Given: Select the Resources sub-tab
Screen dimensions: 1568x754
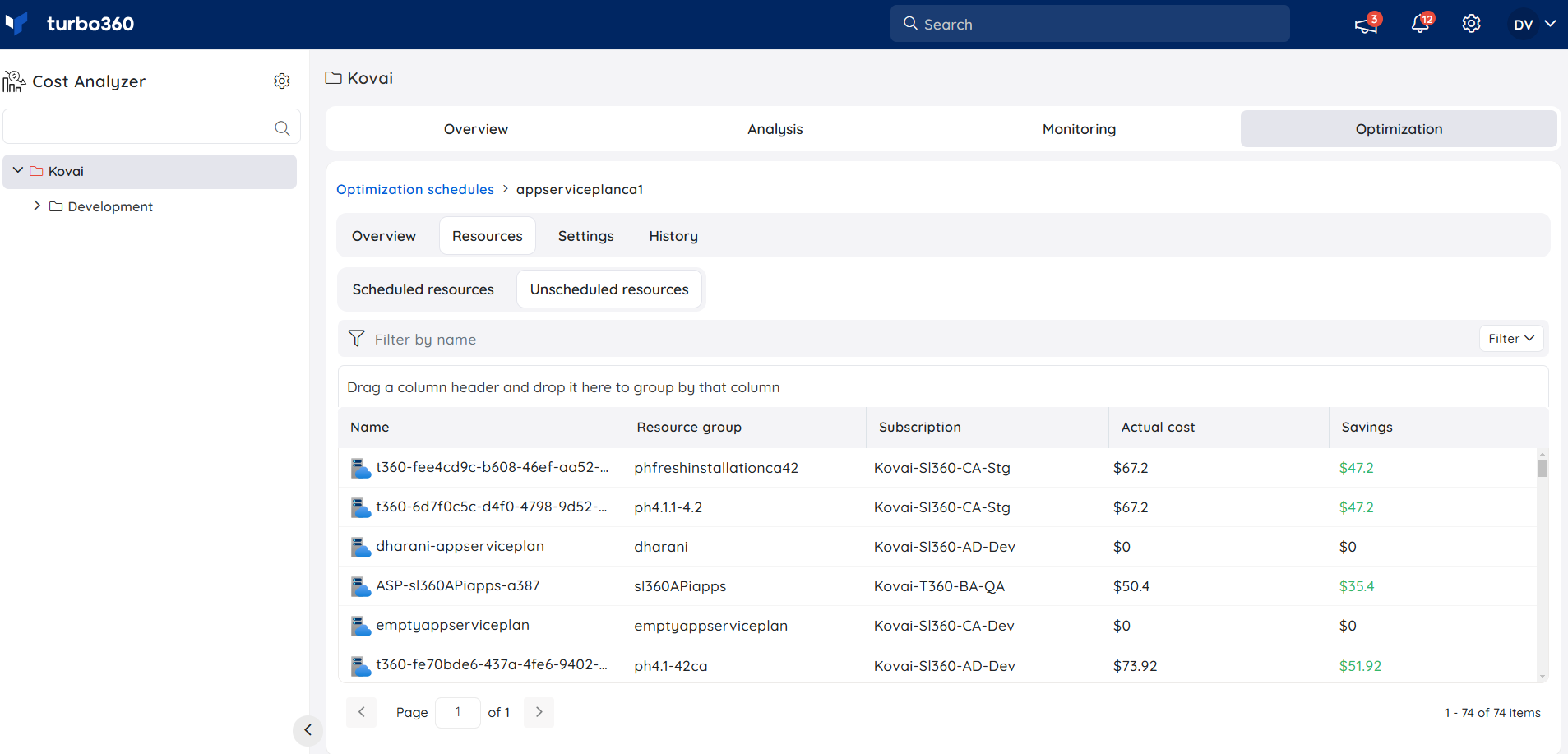Looking at the screenshot, I should pyautogui.click(x=488, y=236).
